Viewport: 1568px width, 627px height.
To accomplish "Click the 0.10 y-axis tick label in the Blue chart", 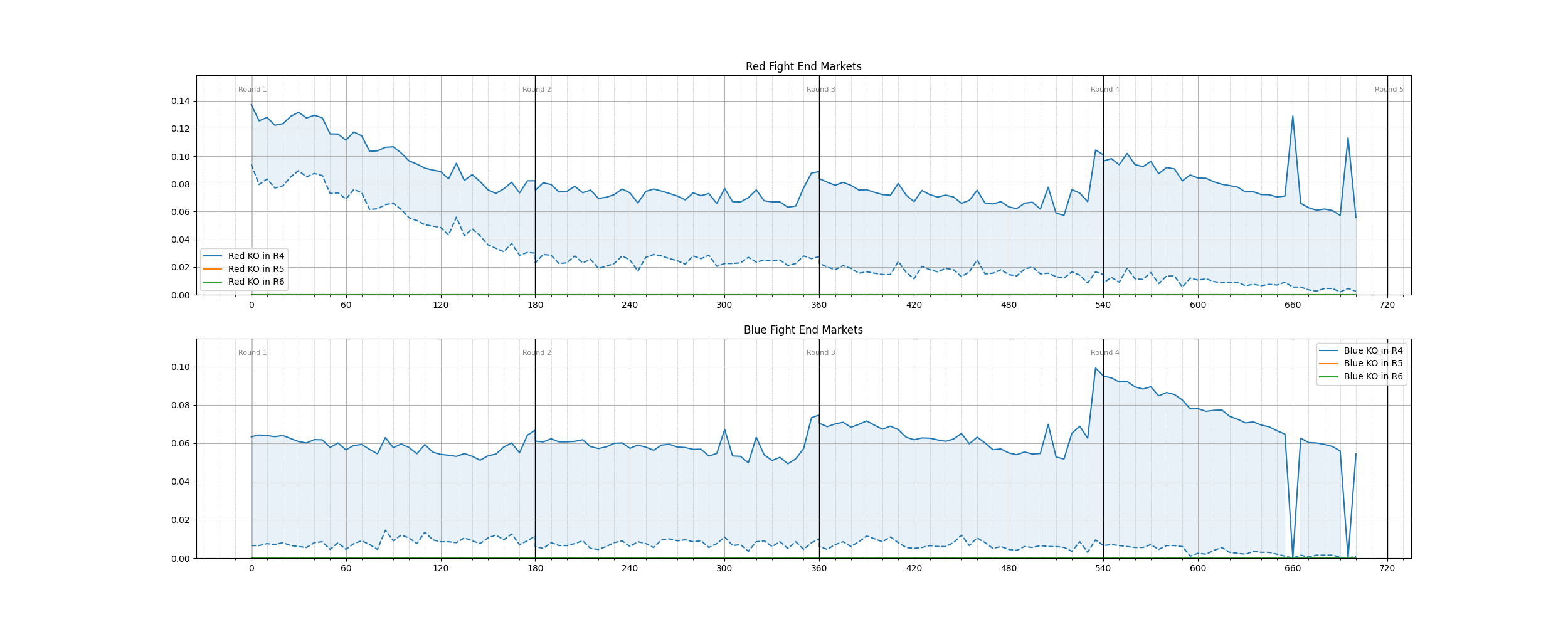I will pyautogui.click(x=180, y=367).
